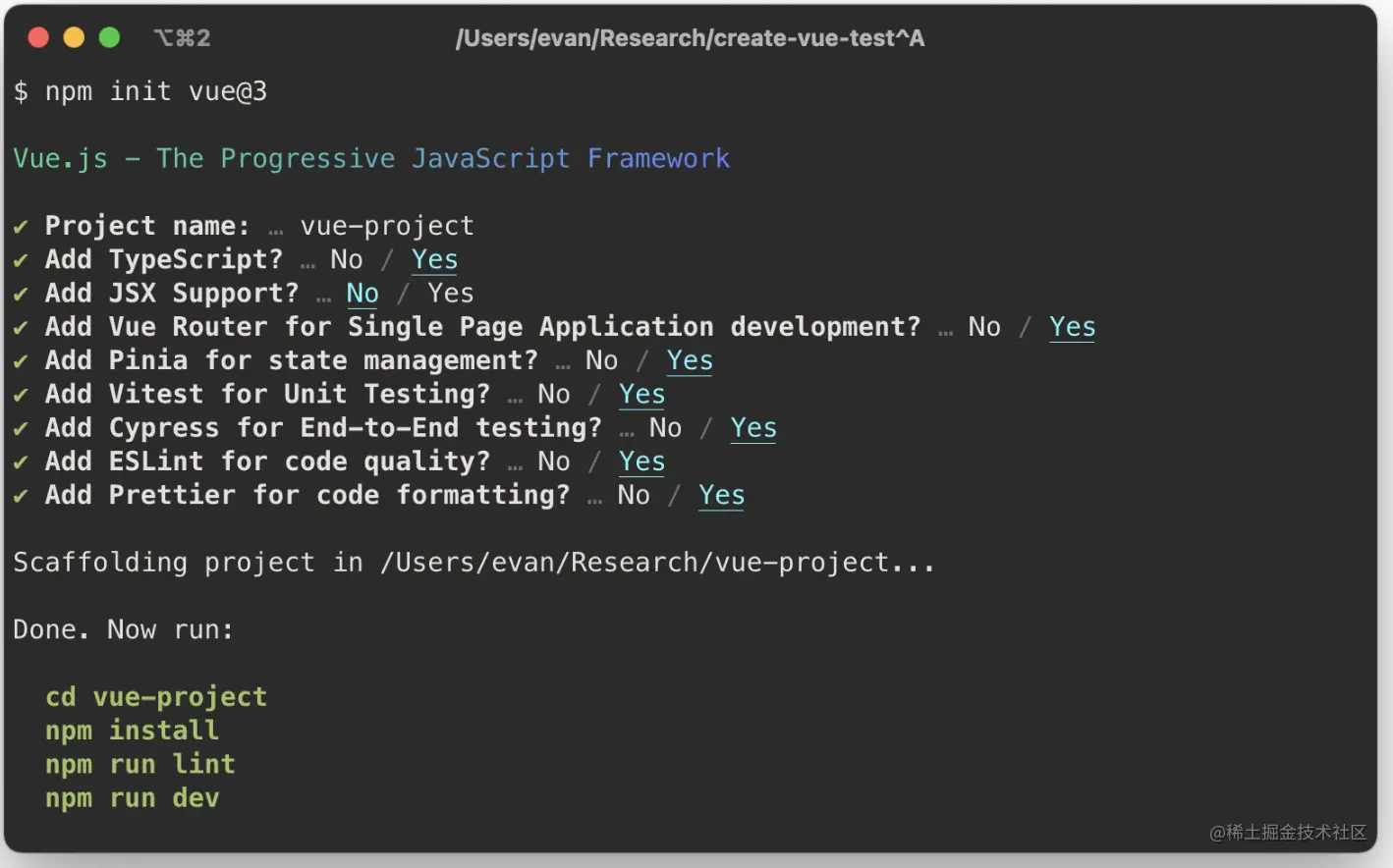
Task: Click the checkmark beside Add Vitest
Action: click(21, 395)
